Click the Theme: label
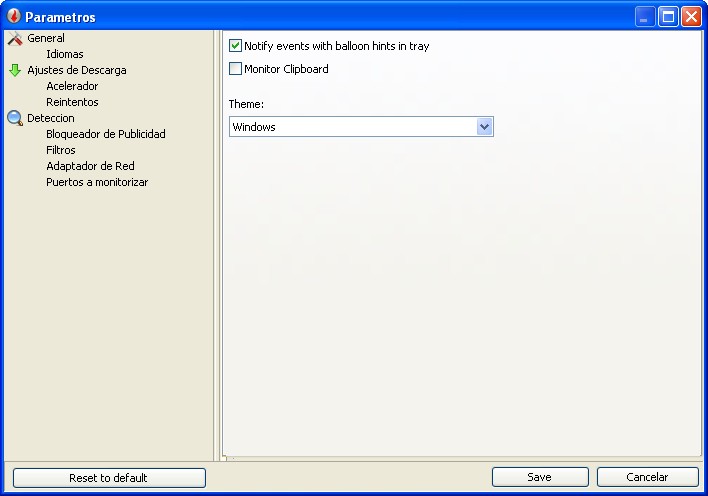The width and height of the screenshot is (708, 496). pyautogui.click(x=246, y=104)
